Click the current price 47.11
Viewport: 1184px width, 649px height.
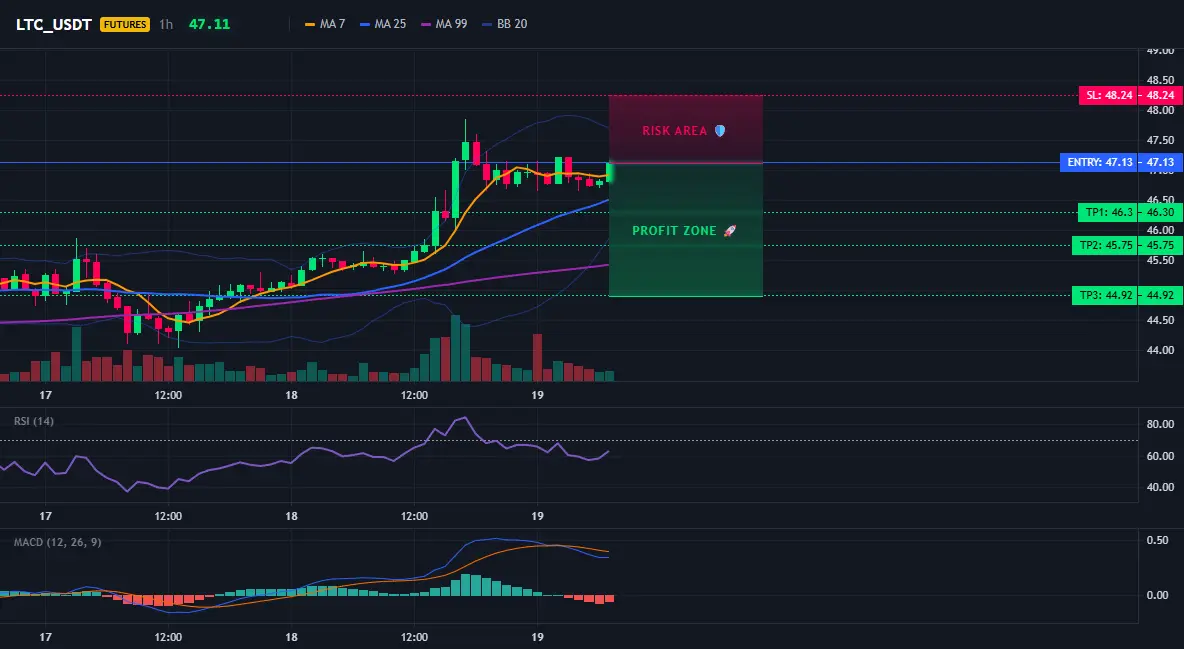(x=209, y=24)
